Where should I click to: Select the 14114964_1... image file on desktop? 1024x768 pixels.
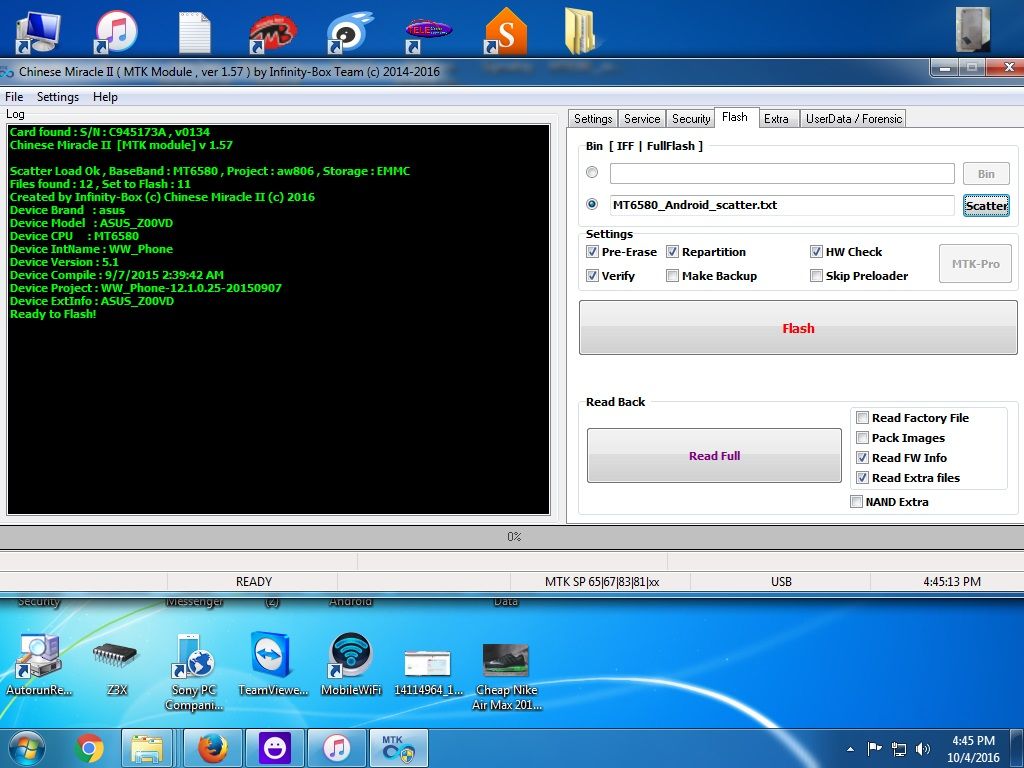pos(428,671)
